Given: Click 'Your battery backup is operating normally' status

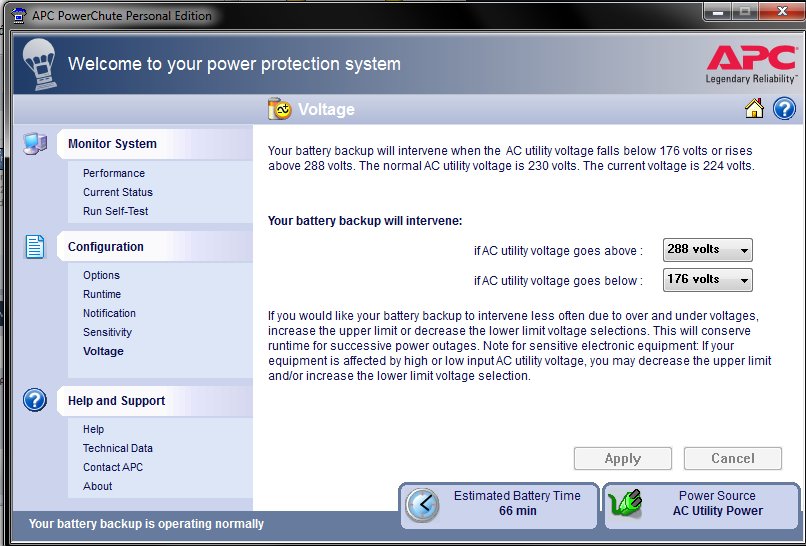Looking at the screenshot, I should click(146, 524).
